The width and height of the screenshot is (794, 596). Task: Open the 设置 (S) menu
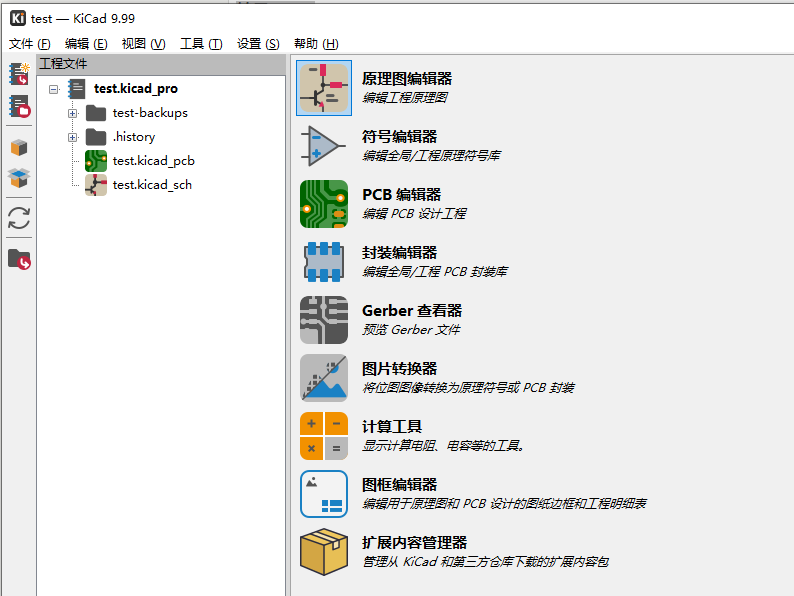click(x=258, y=44)
